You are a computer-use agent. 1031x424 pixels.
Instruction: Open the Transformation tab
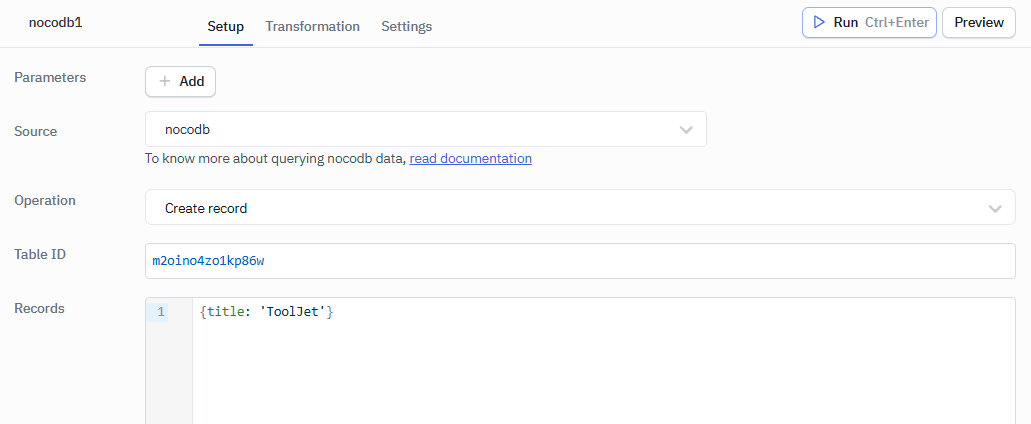312,26
